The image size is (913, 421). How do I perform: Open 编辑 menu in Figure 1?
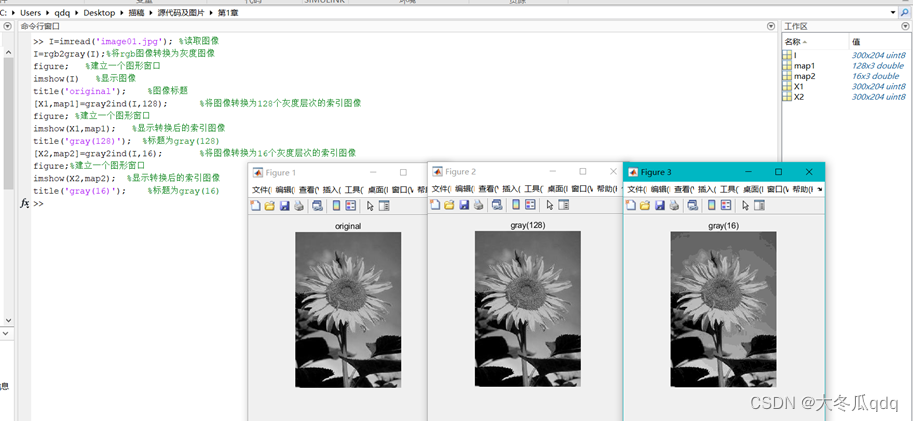coord(285,190)
